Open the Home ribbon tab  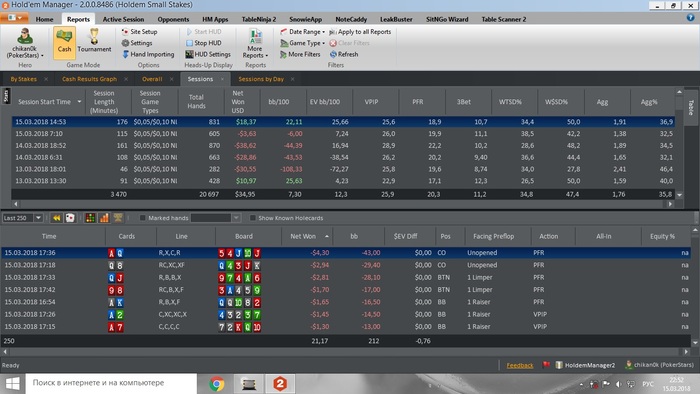44,19
